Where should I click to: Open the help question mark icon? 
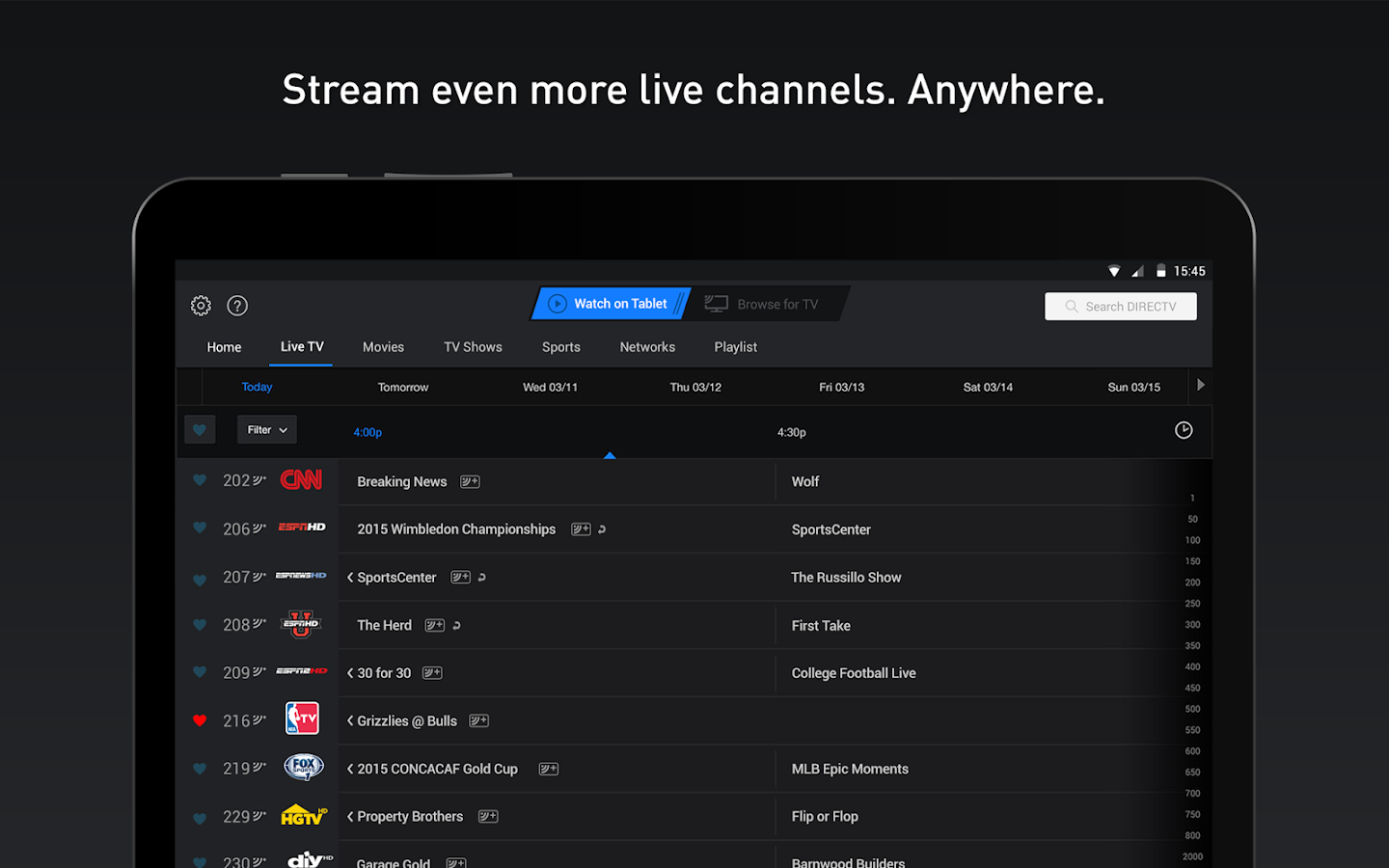point(237,306)
